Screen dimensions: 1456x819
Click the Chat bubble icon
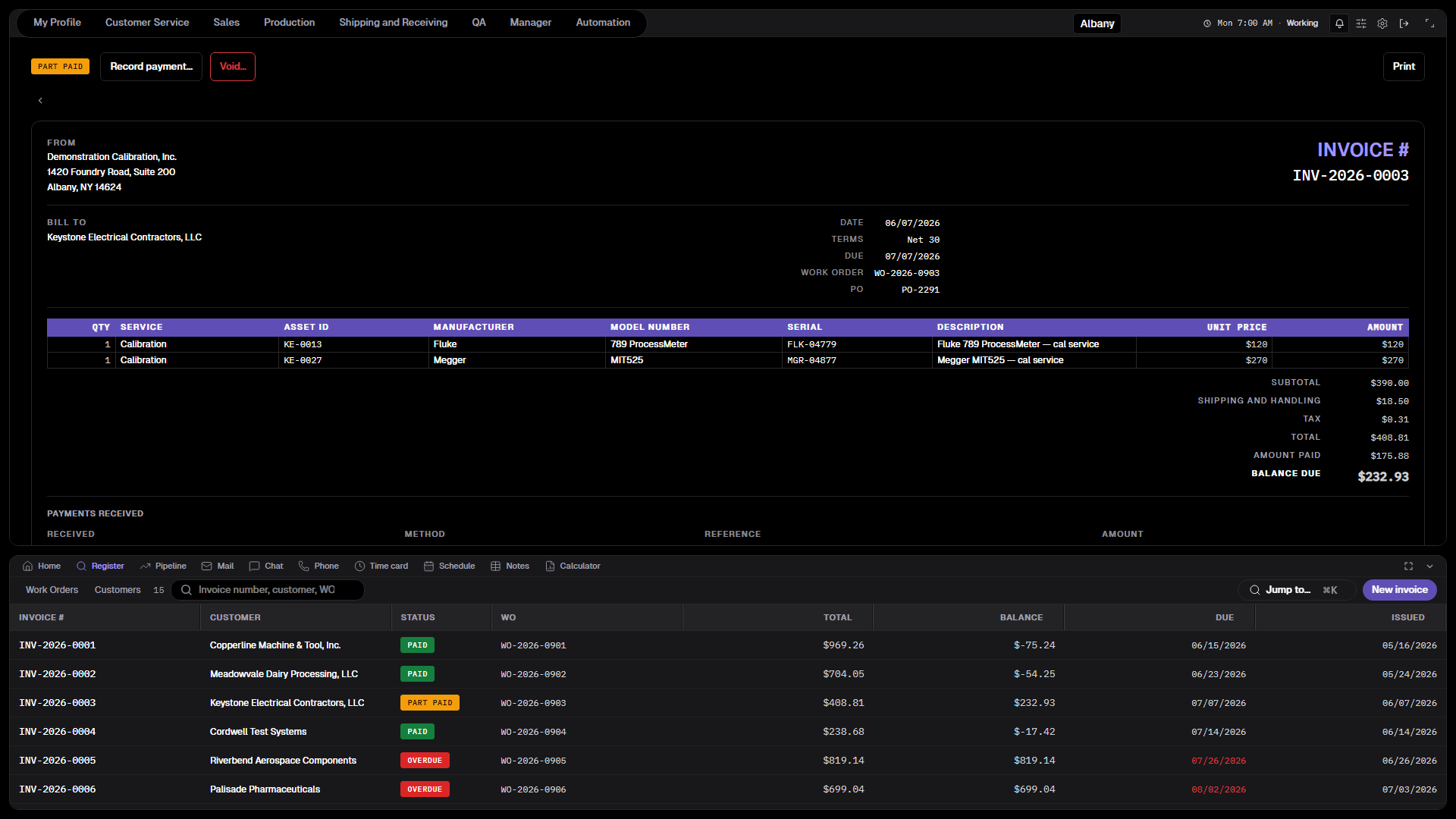pyautogui.click(x=254, y=566)
